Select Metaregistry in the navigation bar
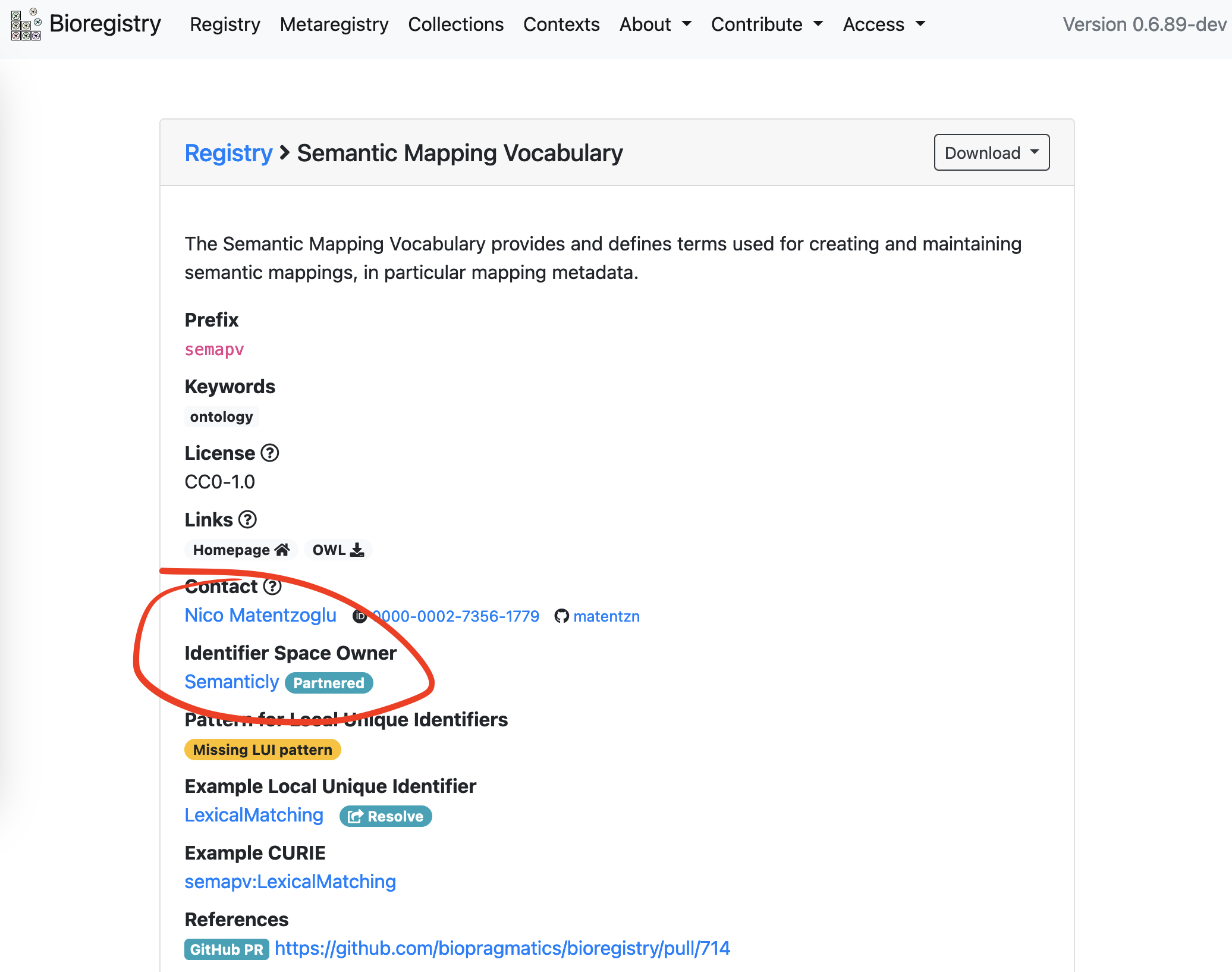 tap(334, 24)
